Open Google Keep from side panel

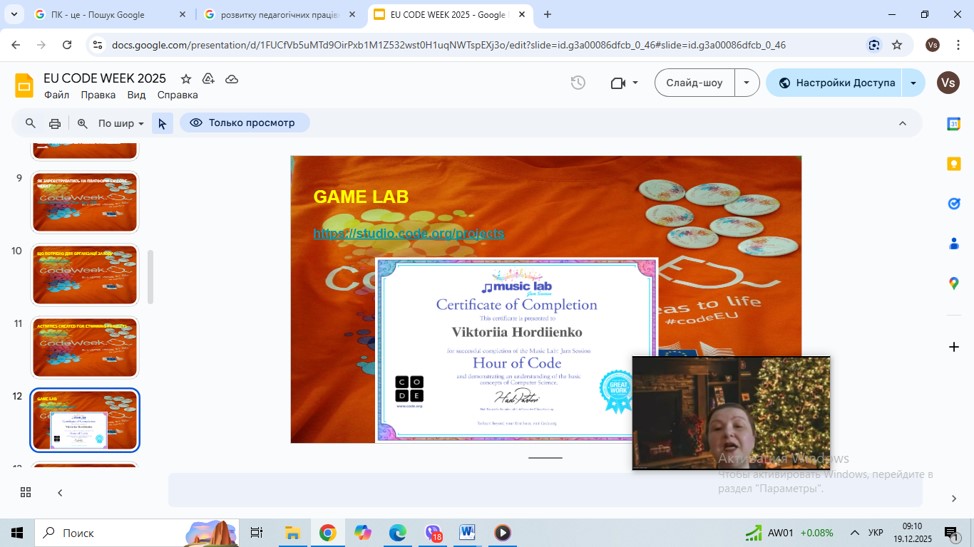pos(953,164)
